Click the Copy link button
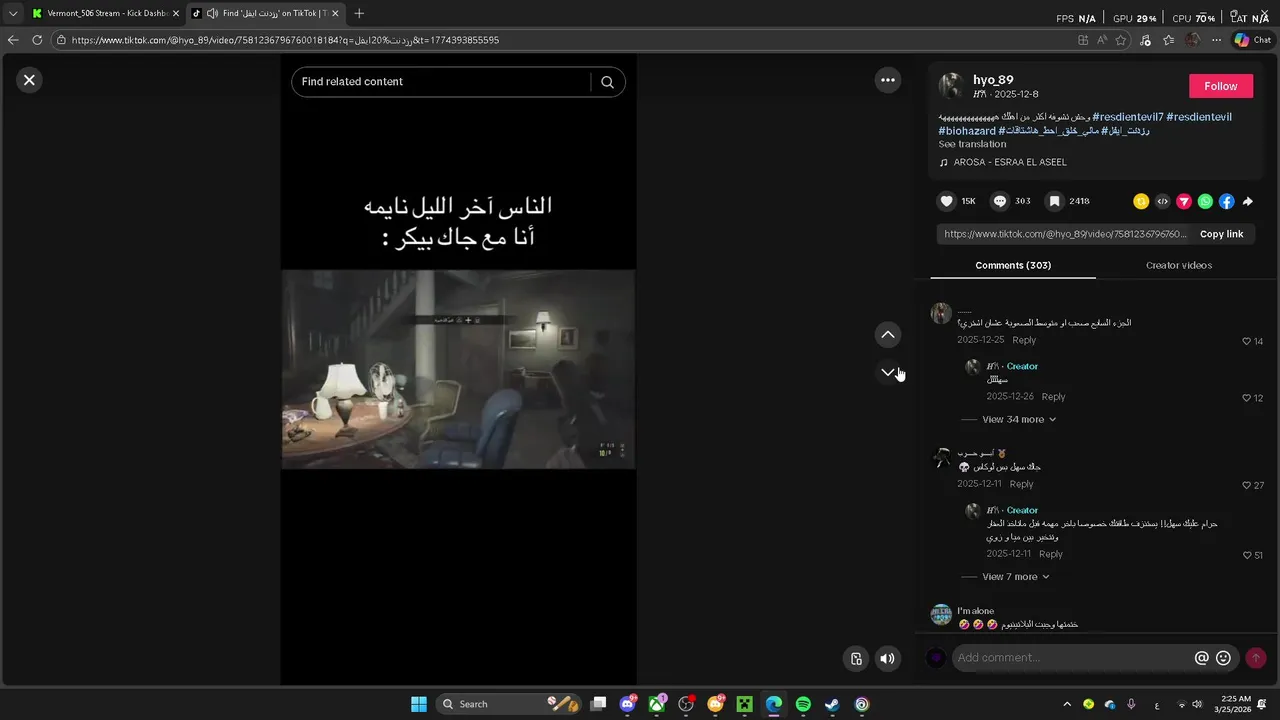1280x720 pixels. pos(1221,234)
